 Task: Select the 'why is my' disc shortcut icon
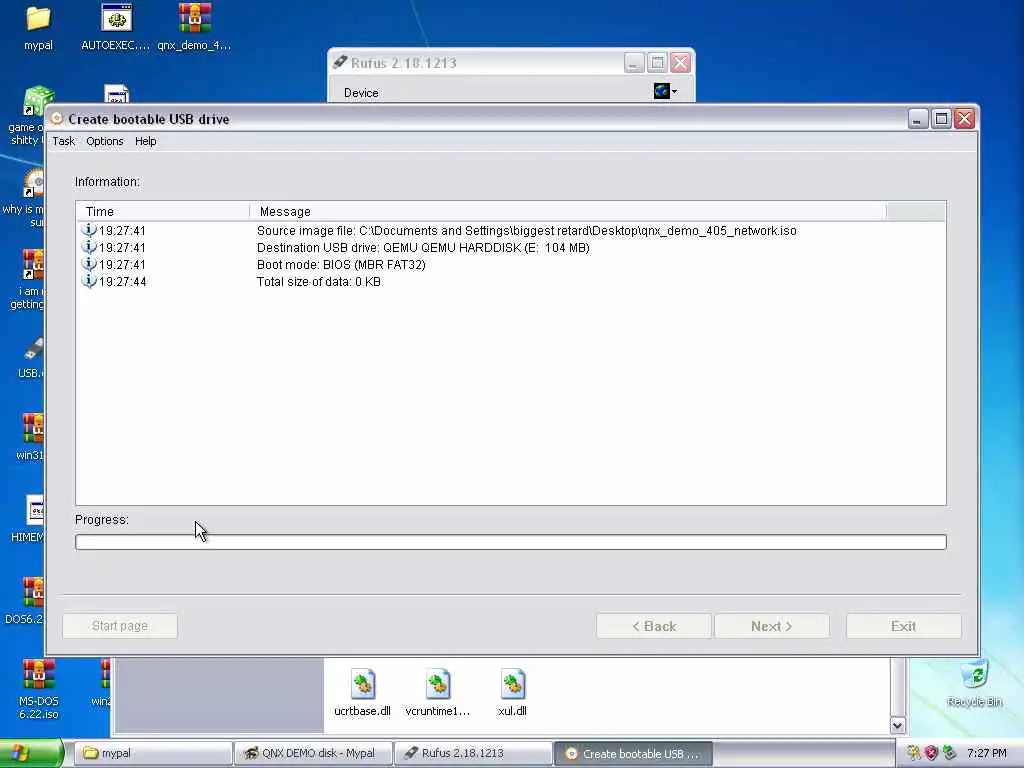25,198
